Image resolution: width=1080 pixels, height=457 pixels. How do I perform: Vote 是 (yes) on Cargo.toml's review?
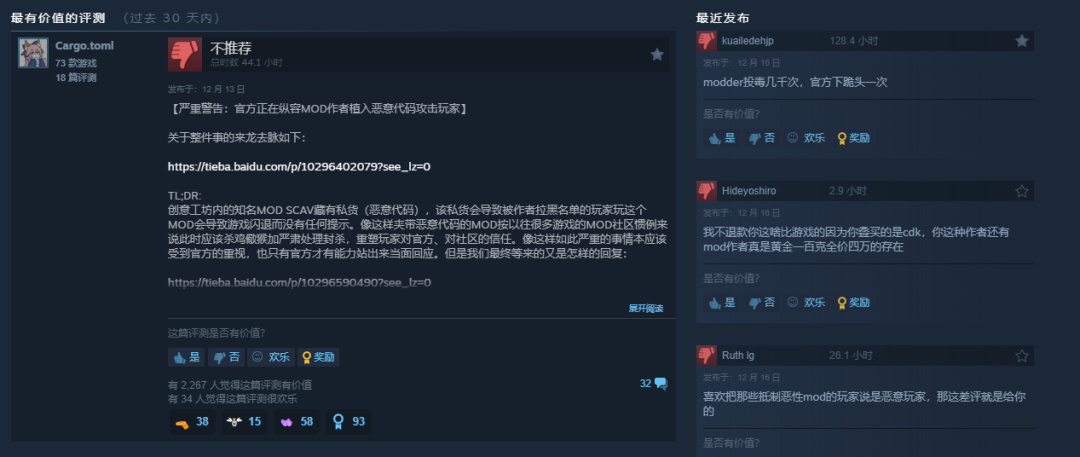(x=187, y=357)
